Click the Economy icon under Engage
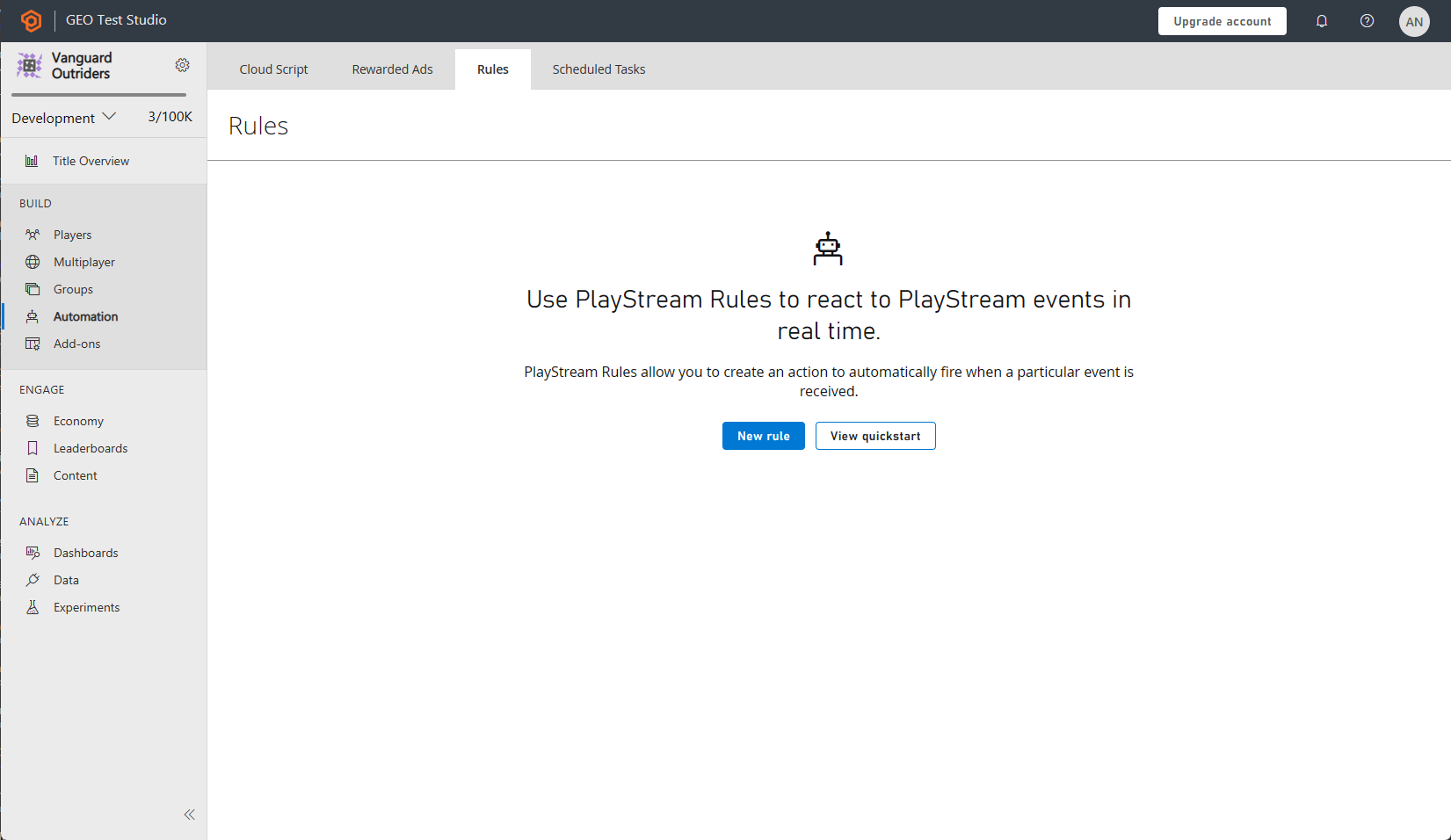This screenshot has height=840, width=1451. point(33,420)
